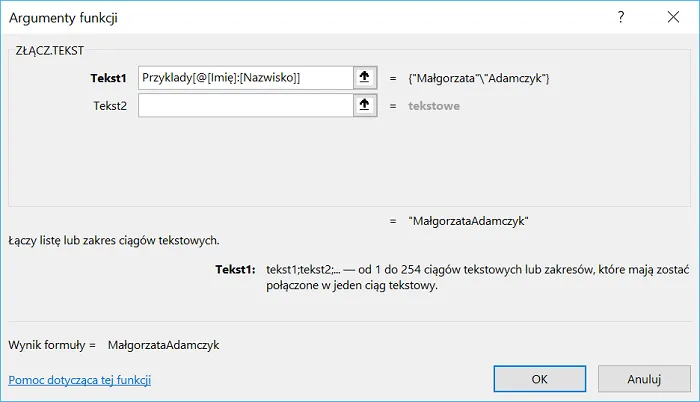The image size is (700, 402).
Task: Click the Argumenty funkcji title bar
Action: [x=300, y=17]
